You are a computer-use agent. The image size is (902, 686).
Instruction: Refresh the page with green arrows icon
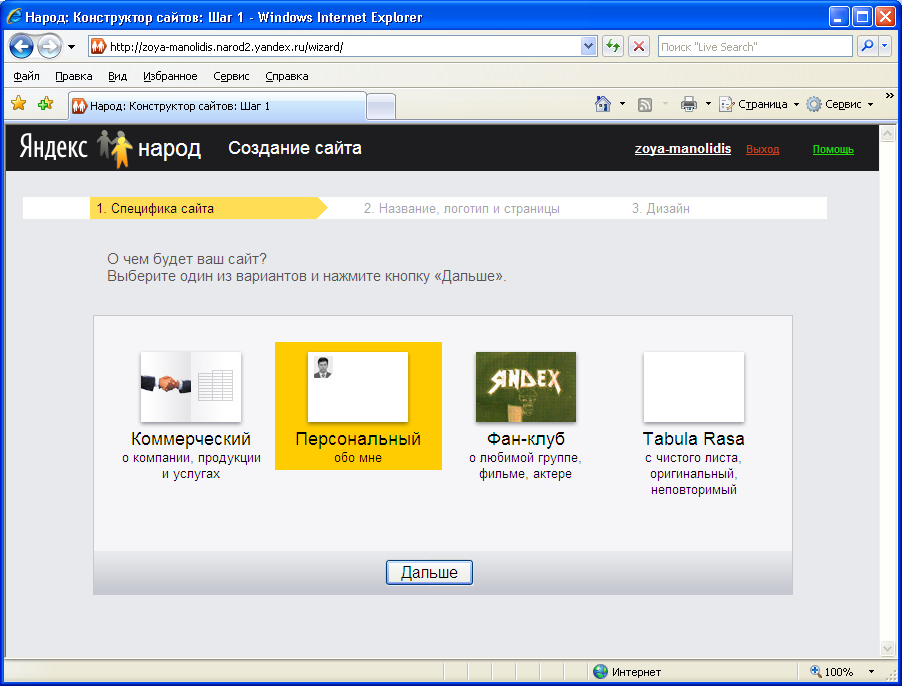[613, 47]
